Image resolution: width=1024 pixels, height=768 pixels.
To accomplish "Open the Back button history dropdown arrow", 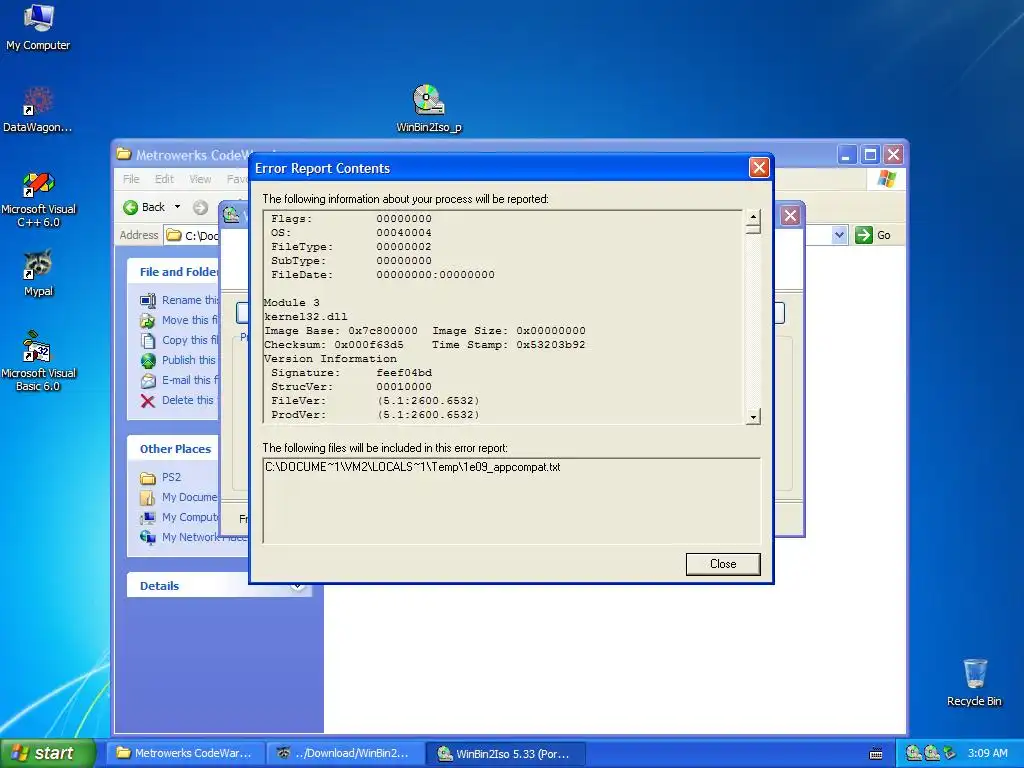I will 177,207.
